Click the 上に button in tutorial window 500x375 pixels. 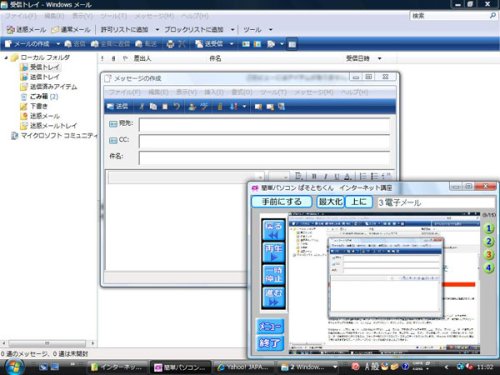(x=359, y=202)
